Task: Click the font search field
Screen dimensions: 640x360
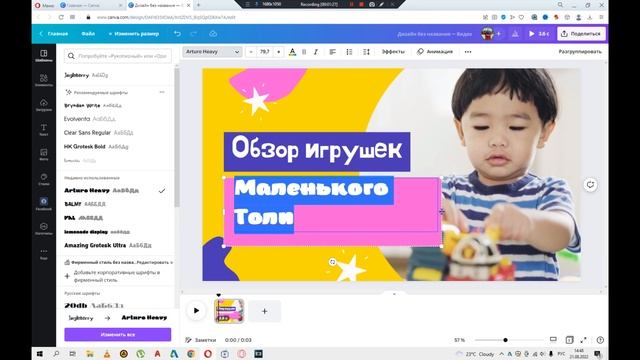Action: (118, 56)
